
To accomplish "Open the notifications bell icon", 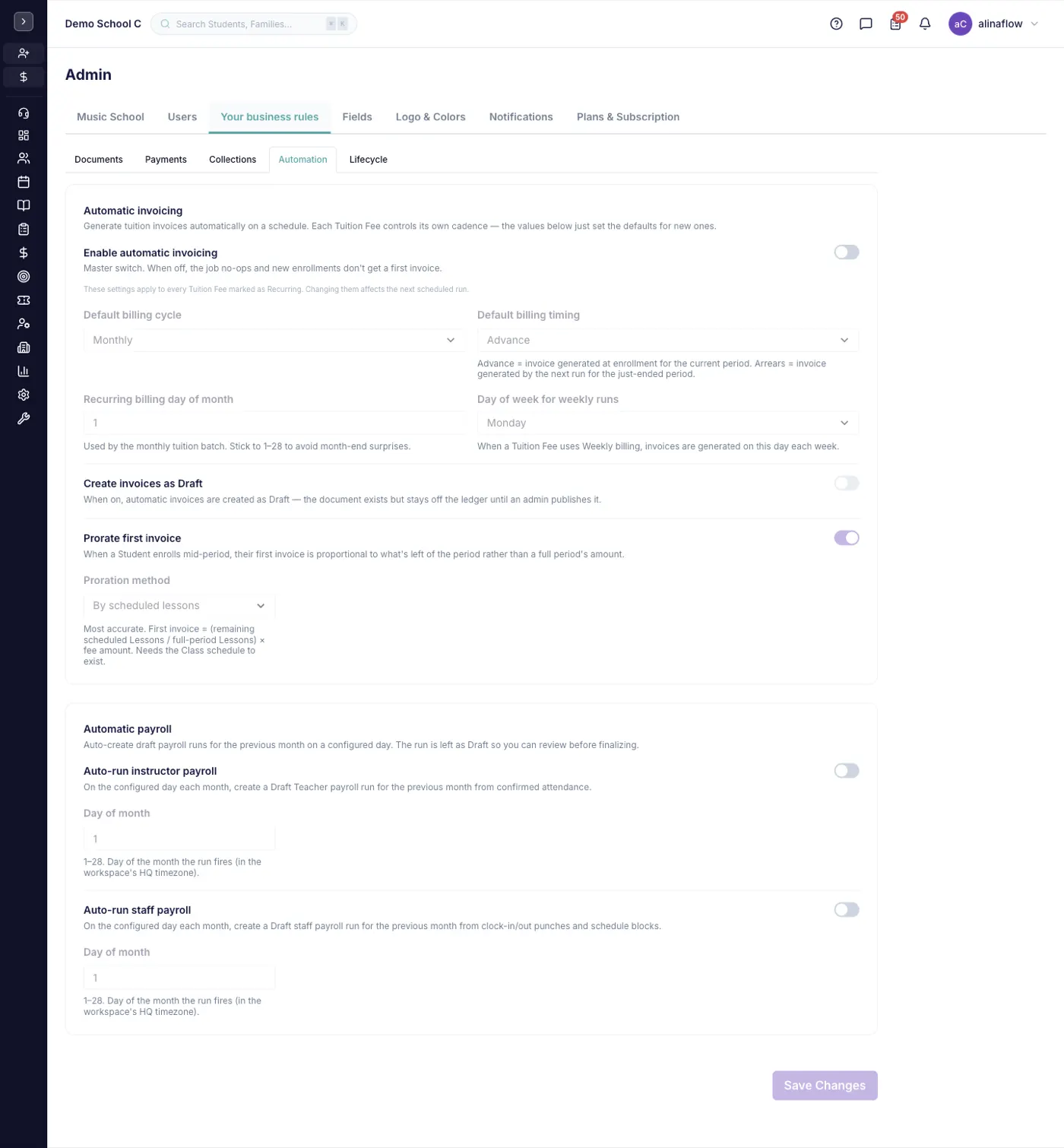I will [925, 24].
